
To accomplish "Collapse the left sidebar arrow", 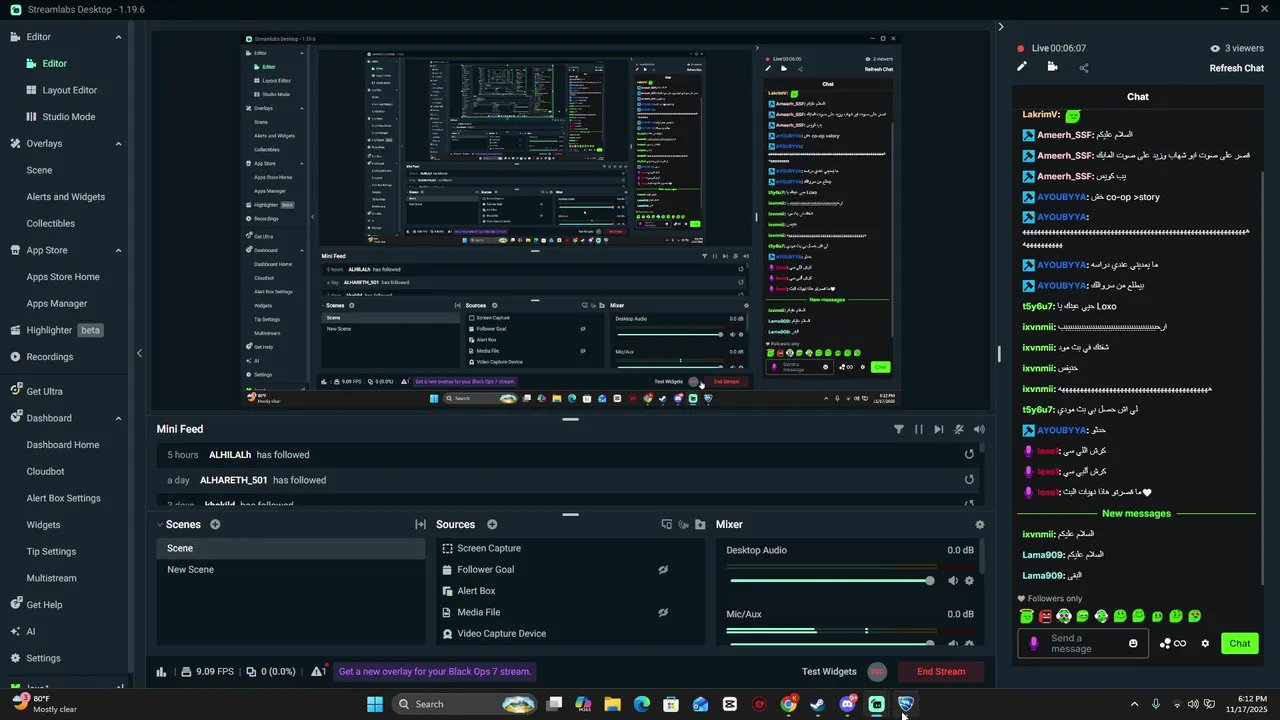I will click(139, 353).
